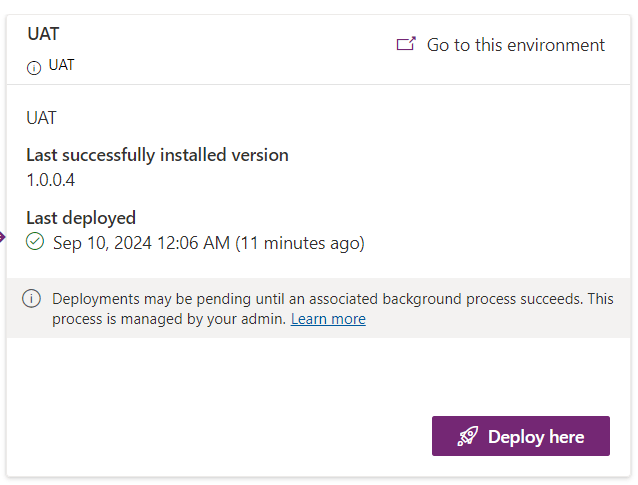Click the UAT description text in card body
Viewport: 638px width, 485px height.
tap(41, 118)
